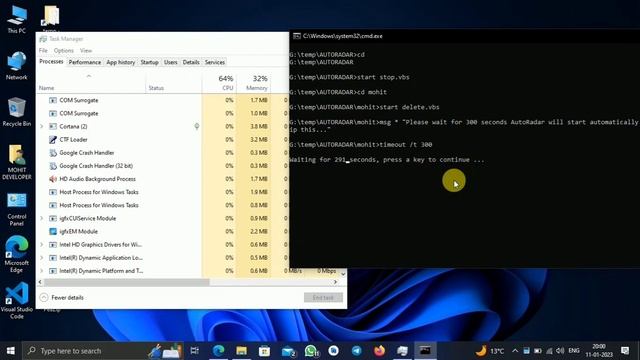Launch Visual Studio Code from the desktop

click(x=17, y=301)
